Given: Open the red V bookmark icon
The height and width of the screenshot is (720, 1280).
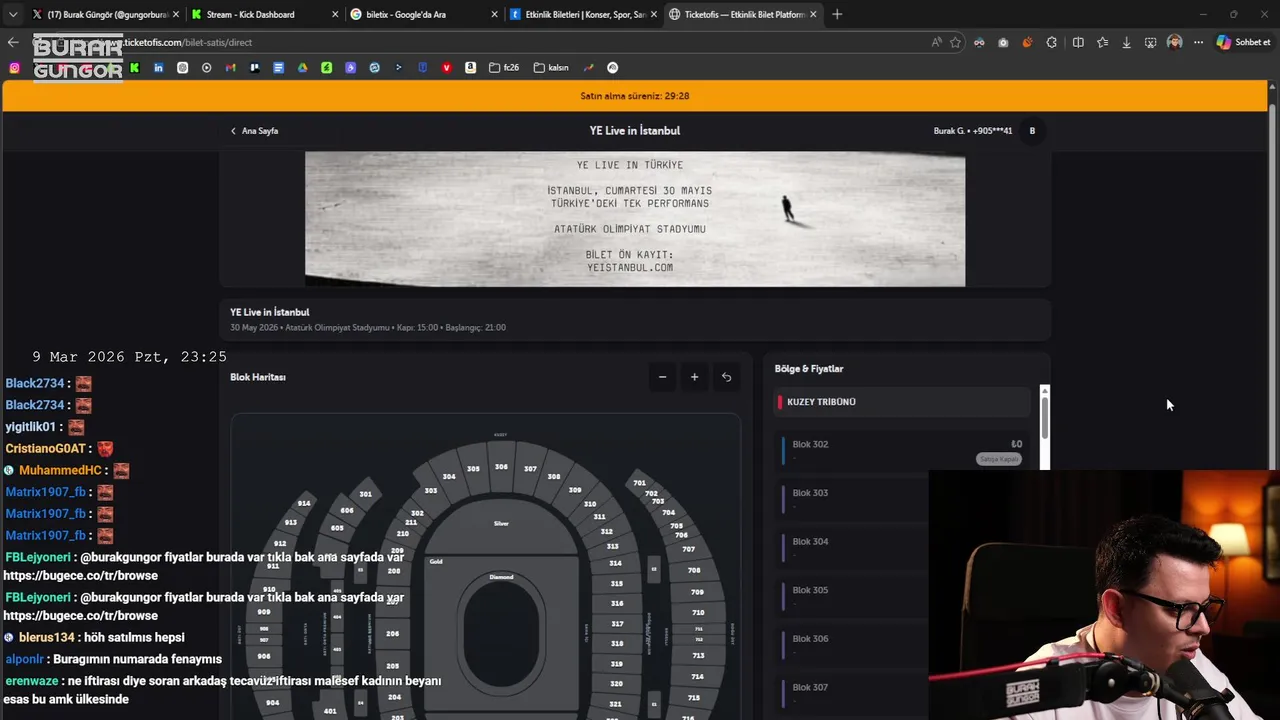Looking at the screenshot, I should pos(446,68).
